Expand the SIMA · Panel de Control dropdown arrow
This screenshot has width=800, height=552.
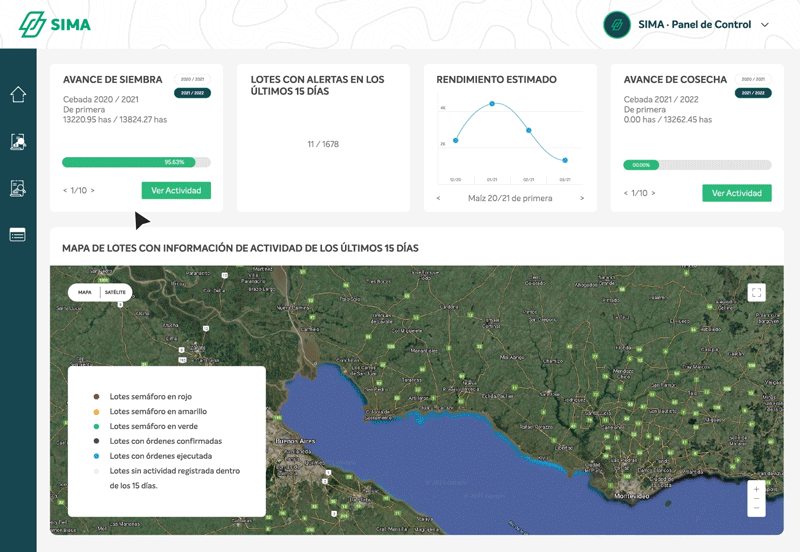tap(765, 25)
